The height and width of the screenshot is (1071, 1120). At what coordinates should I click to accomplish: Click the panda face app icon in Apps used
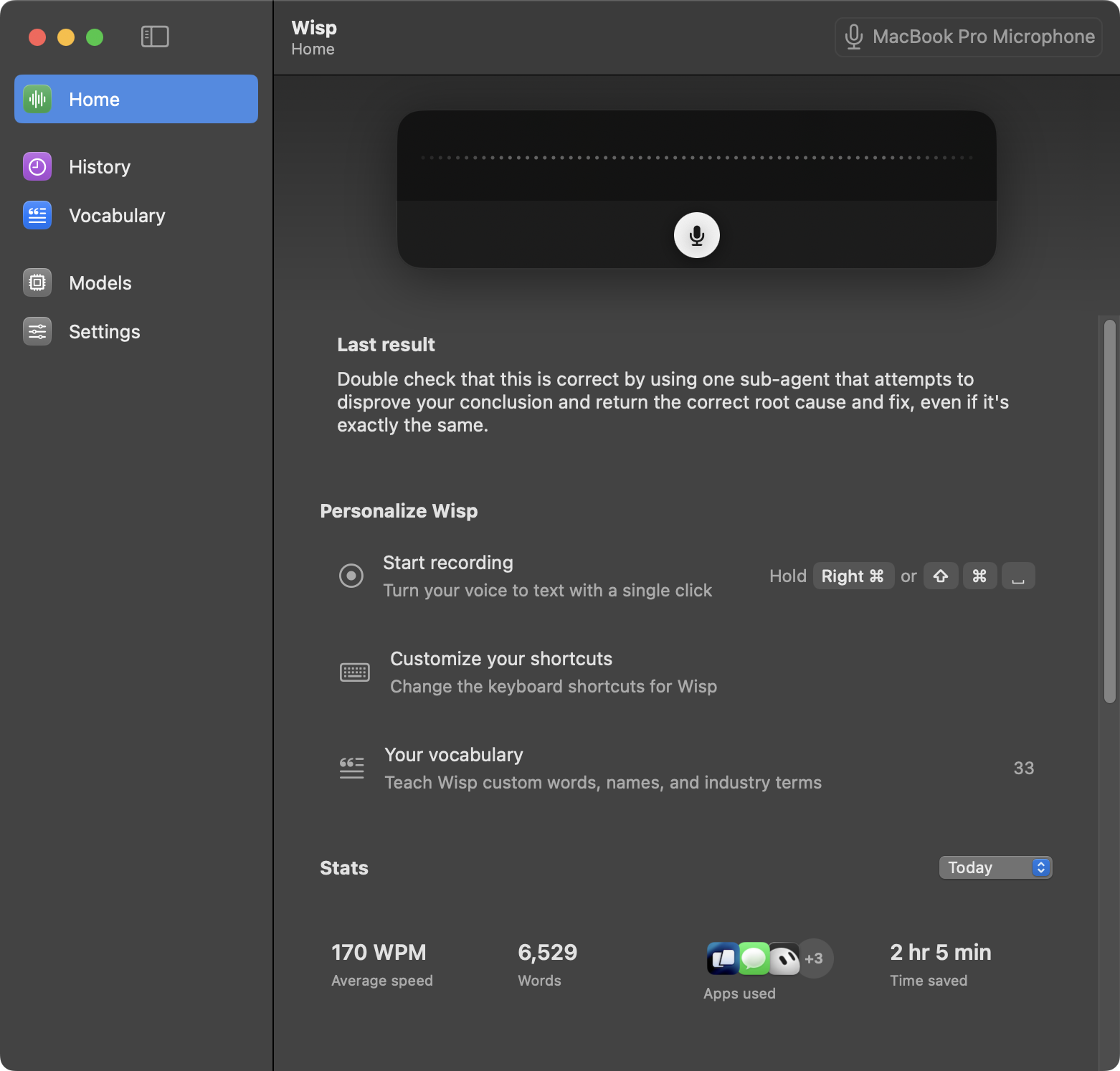(x=784, y=958)
